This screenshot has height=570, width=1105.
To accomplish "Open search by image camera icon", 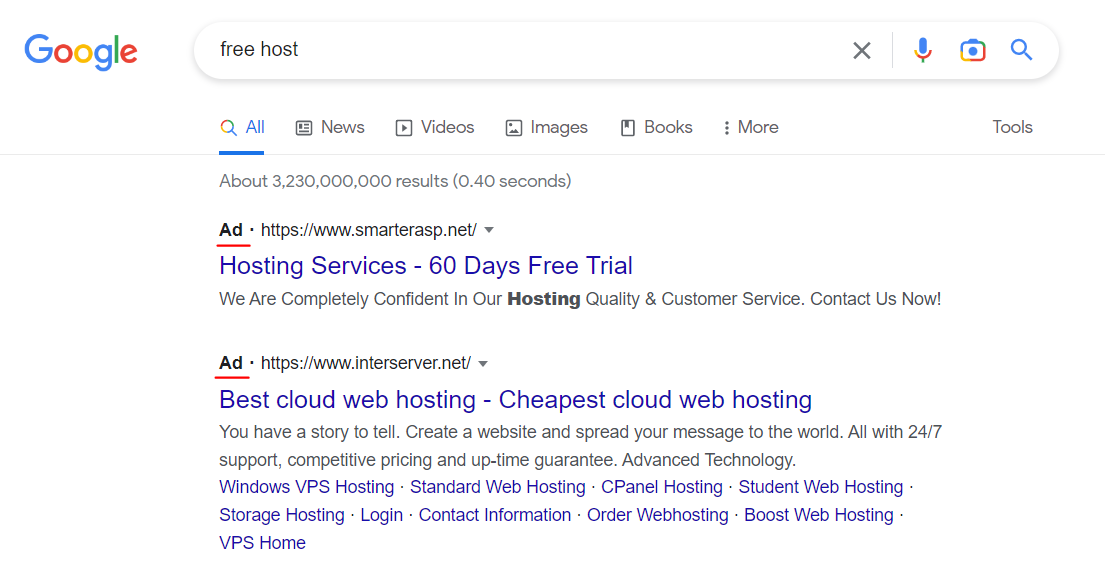I will click(x=972, y=50).
